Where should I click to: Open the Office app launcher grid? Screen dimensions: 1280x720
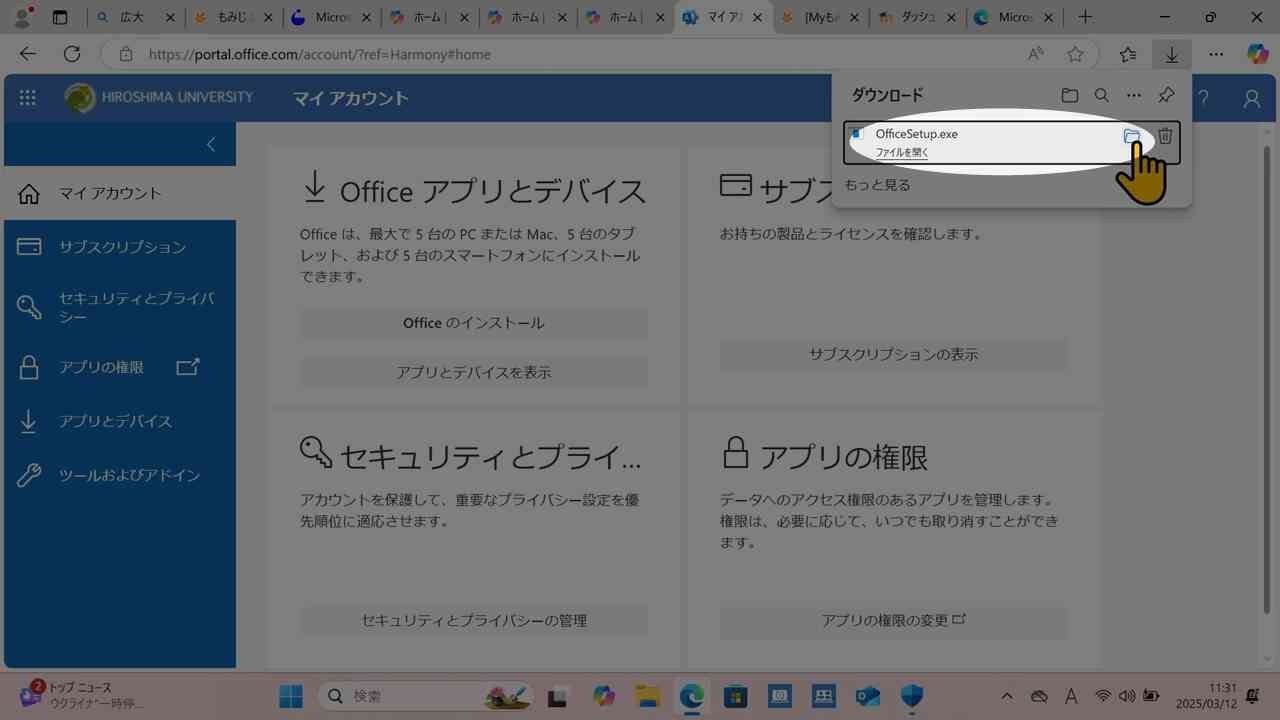[x=27, y=97]
